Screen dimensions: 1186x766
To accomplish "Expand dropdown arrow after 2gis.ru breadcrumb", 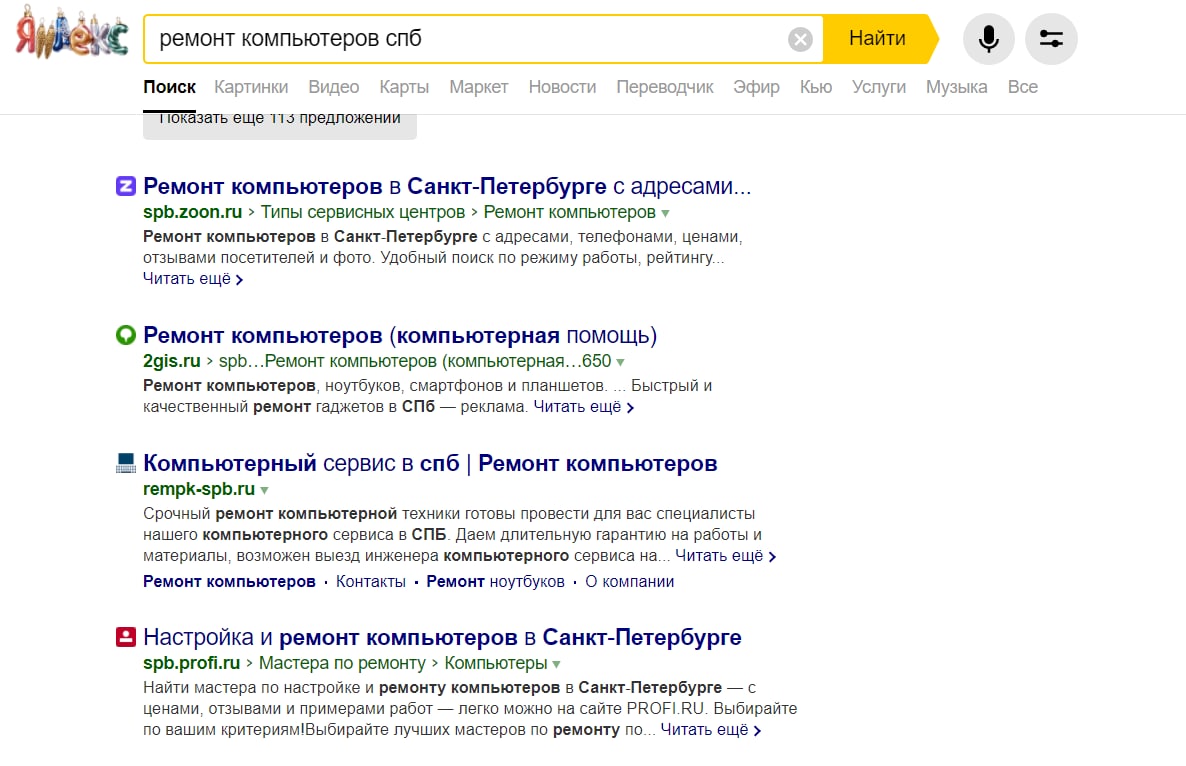I will click(x=620, y=362).
